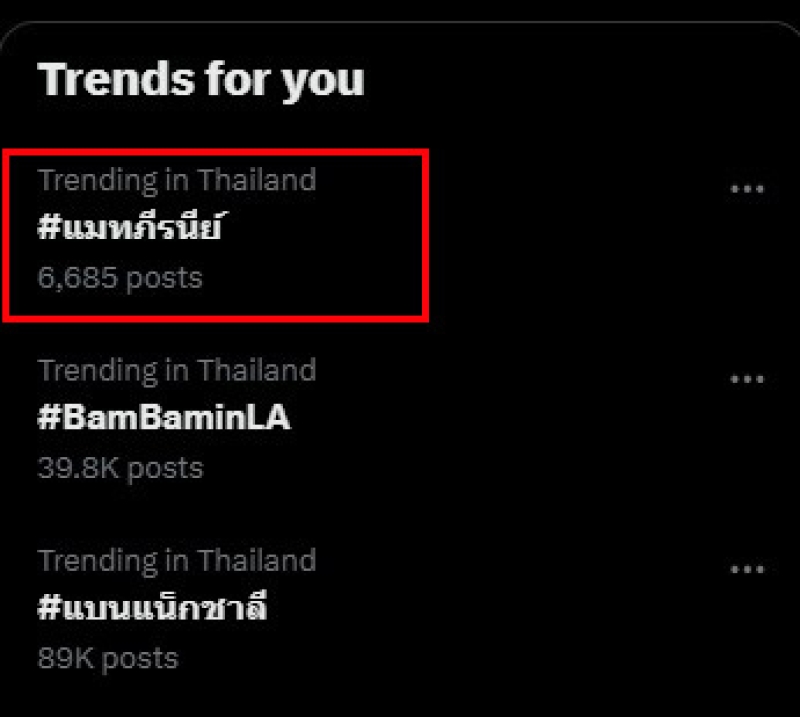800x717 pixels.
Task: Click the three-dot menu beside #BamBaminLA
Action: click(747, 379)
